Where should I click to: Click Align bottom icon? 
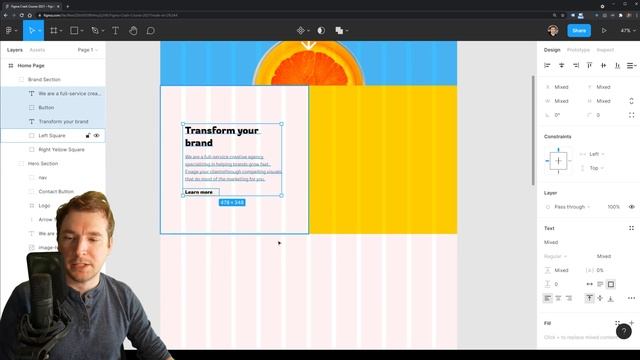pos(617,65)
